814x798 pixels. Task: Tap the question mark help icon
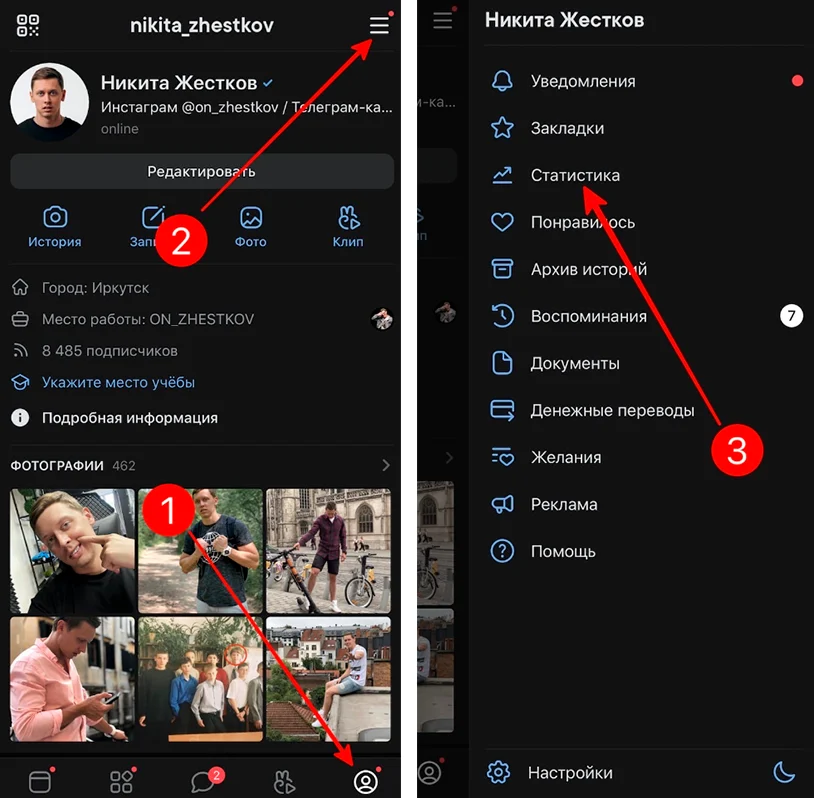pyautogui.click(x=502, y=551)
